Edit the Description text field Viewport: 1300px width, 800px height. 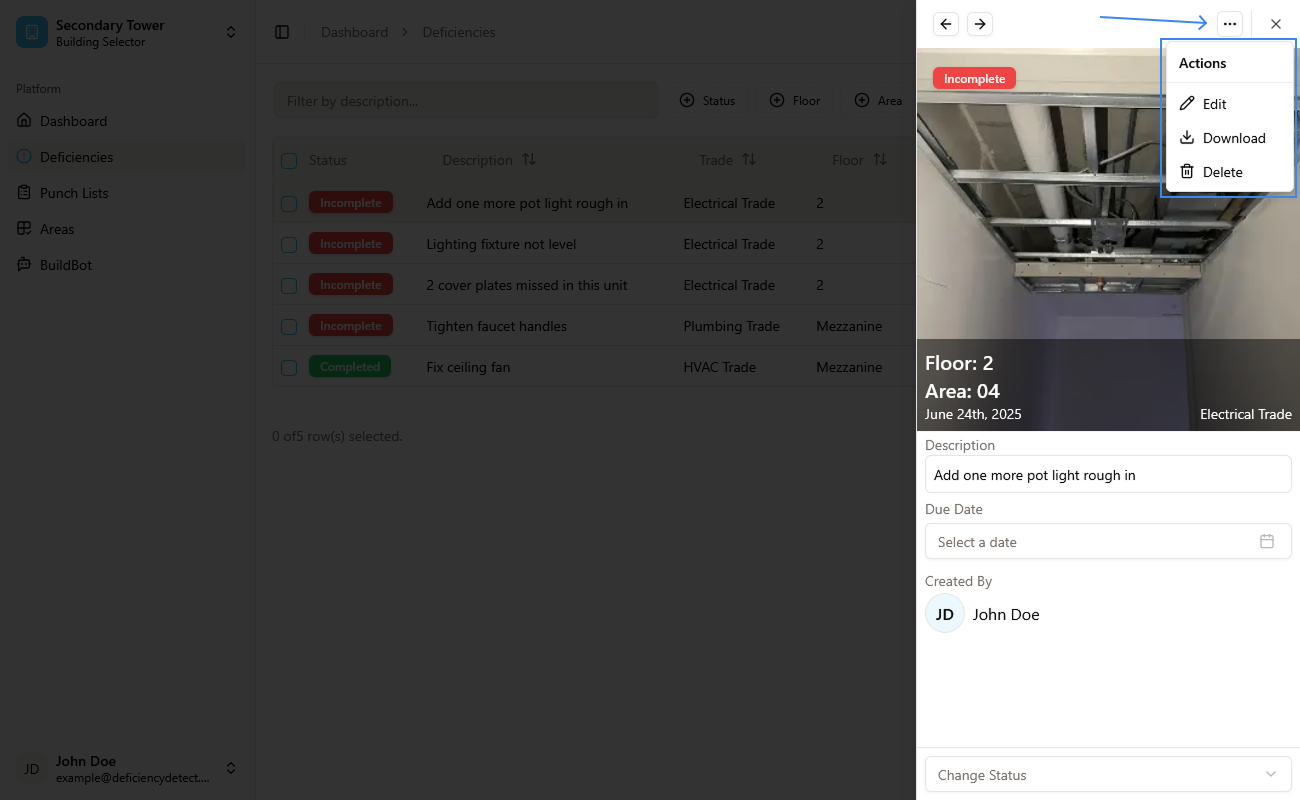1108,474
